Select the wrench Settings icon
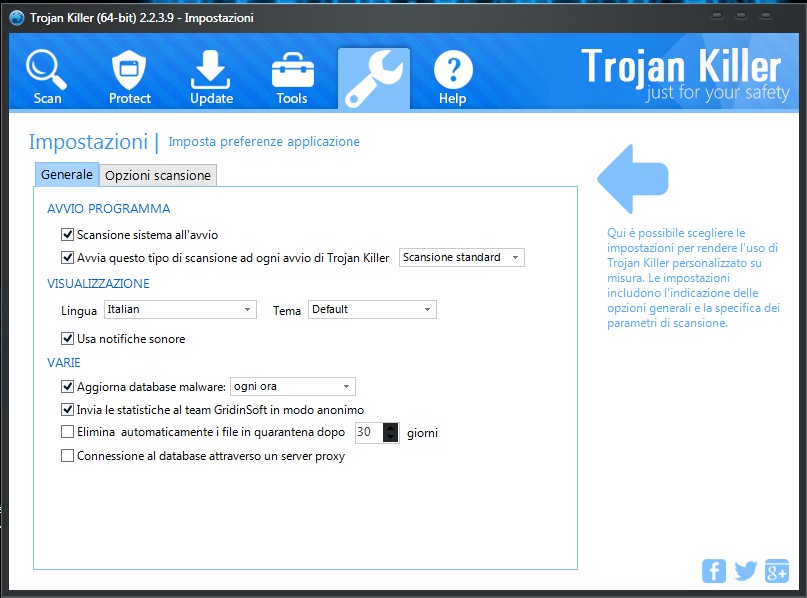The image size is (807, 598). pos(374,78)
